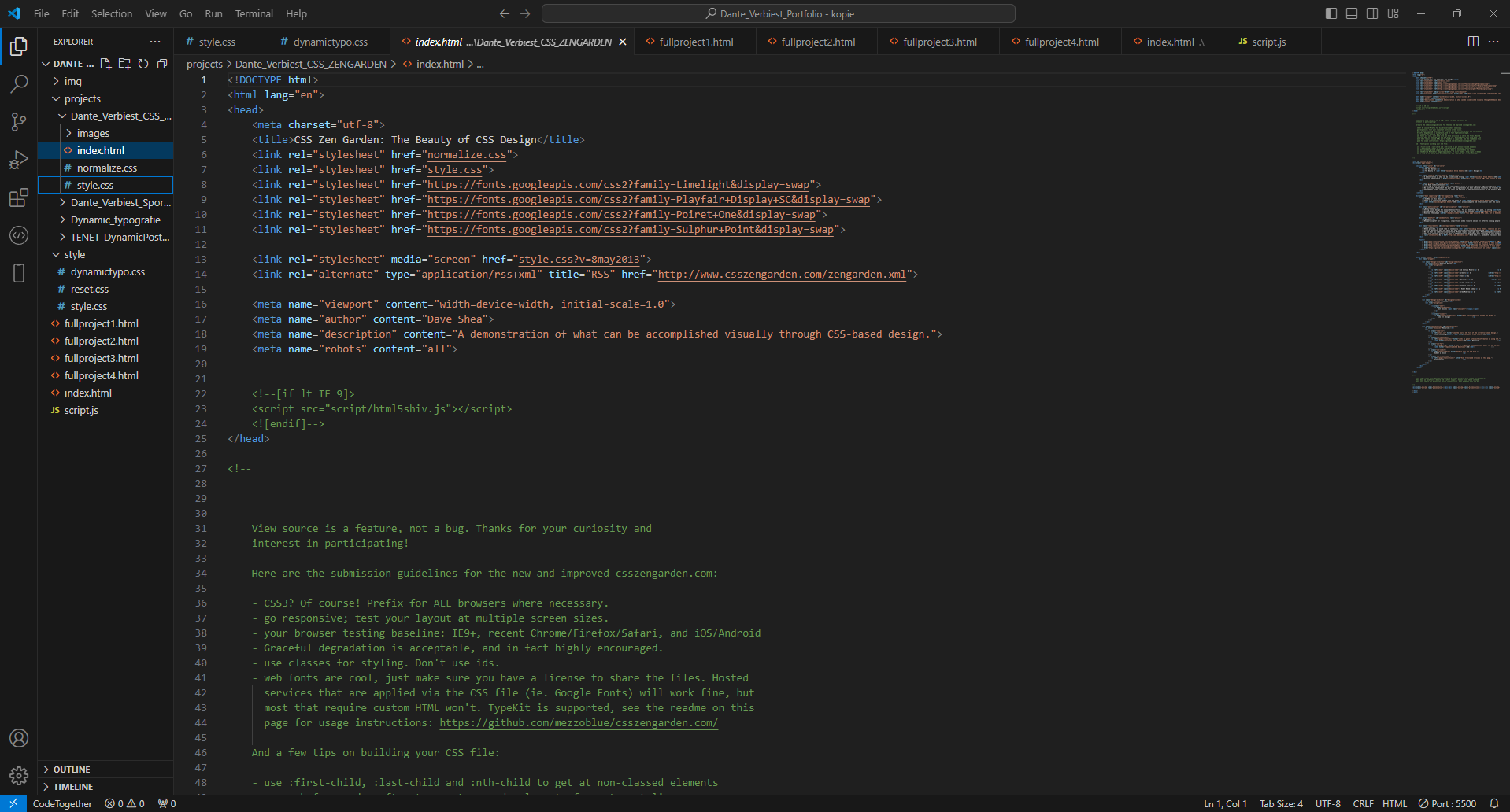Open notifications bell in status bar
Image resolution: width=1510 pixels, height=812 pixels.
(x=1494, y=803)
